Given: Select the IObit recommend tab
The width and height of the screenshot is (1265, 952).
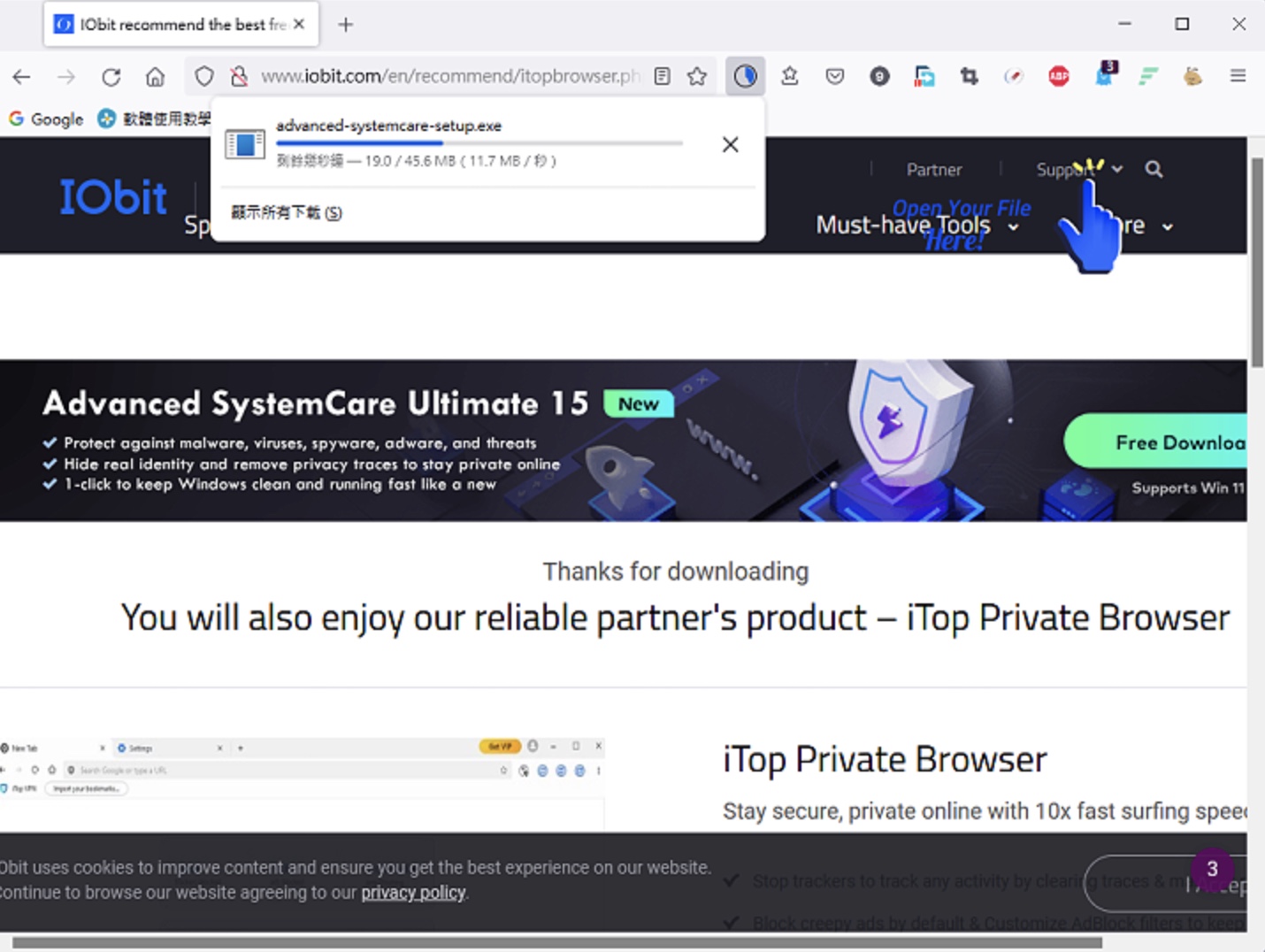Looking at the screenshot, I should point(181,25).
